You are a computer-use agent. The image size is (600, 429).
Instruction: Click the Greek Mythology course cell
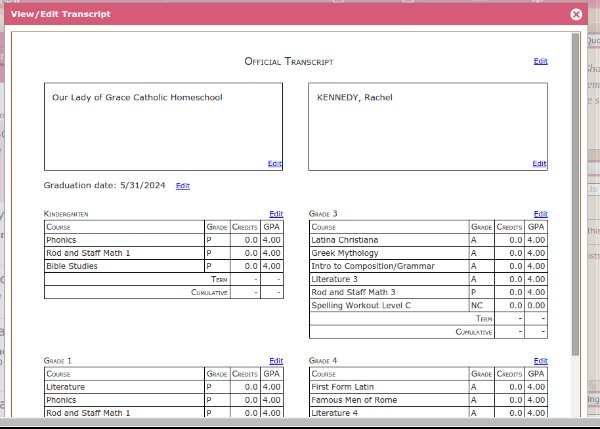coord(389,253)
